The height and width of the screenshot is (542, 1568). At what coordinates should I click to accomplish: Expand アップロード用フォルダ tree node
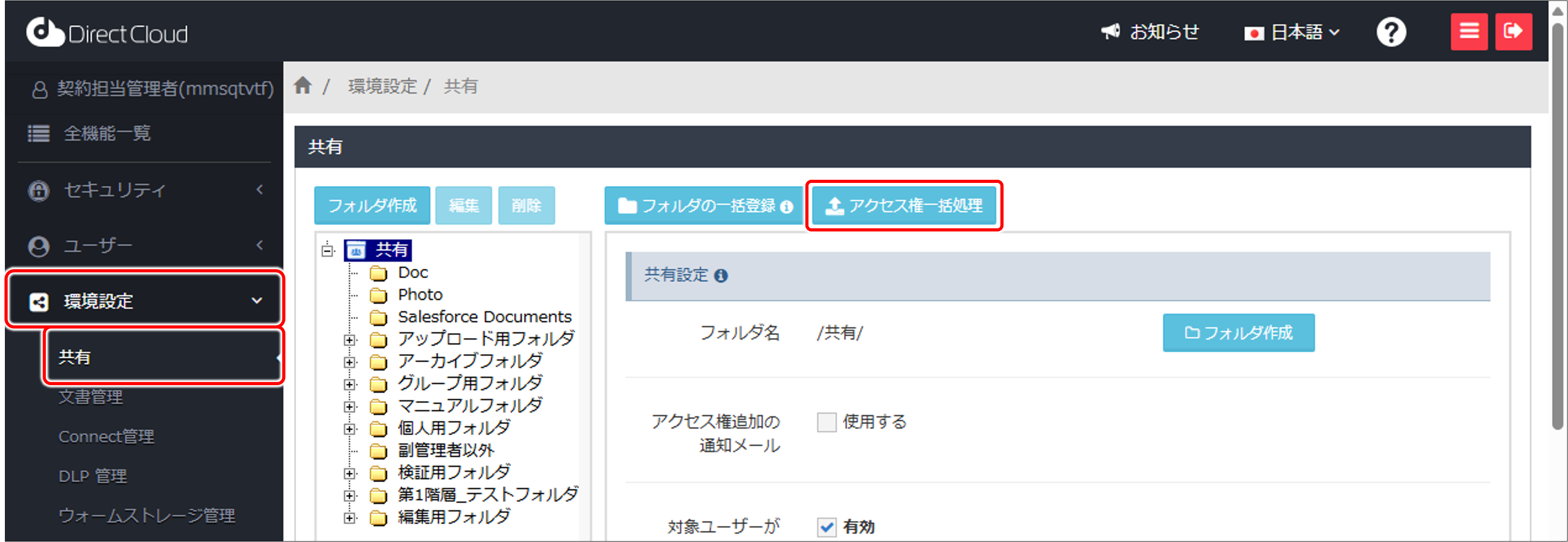click(x=349, y=340)
